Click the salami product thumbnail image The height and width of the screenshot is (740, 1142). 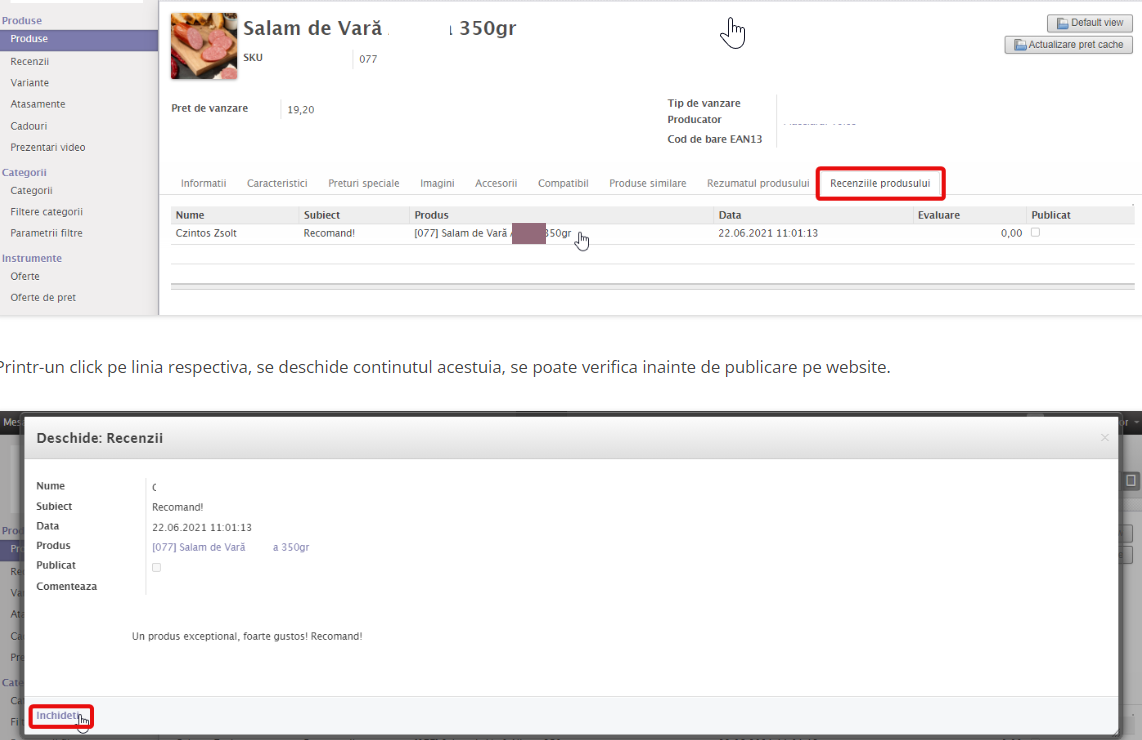click(x=204, y=46)
